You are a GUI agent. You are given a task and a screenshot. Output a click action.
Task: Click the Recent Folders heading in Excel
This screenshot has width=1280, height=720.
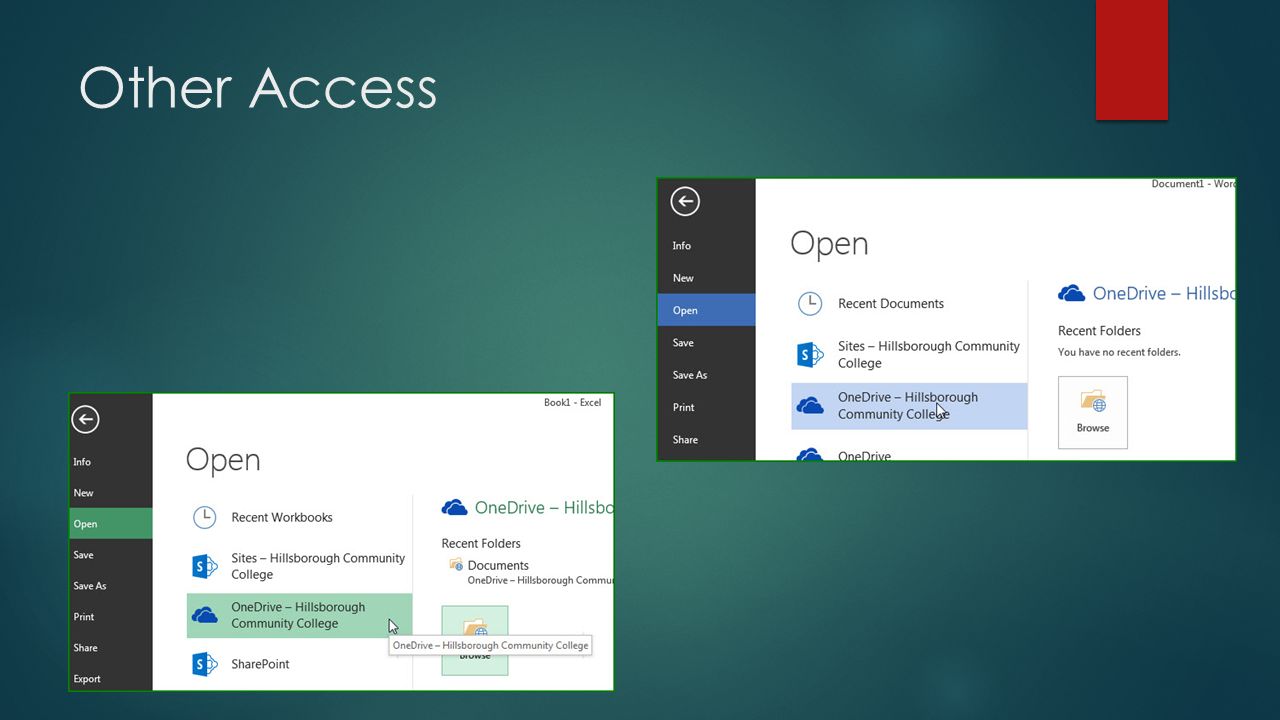[481, 544]
